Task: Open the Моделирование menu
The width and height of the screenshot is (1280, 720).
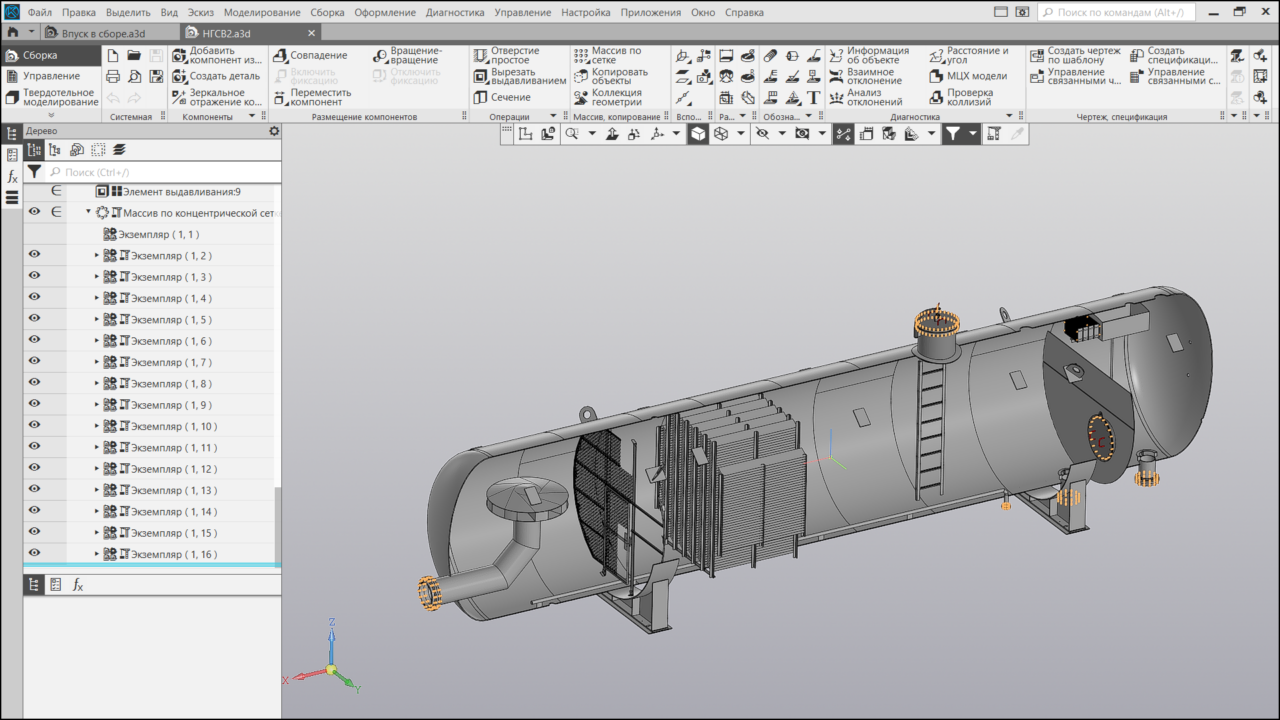Action: 262,12
